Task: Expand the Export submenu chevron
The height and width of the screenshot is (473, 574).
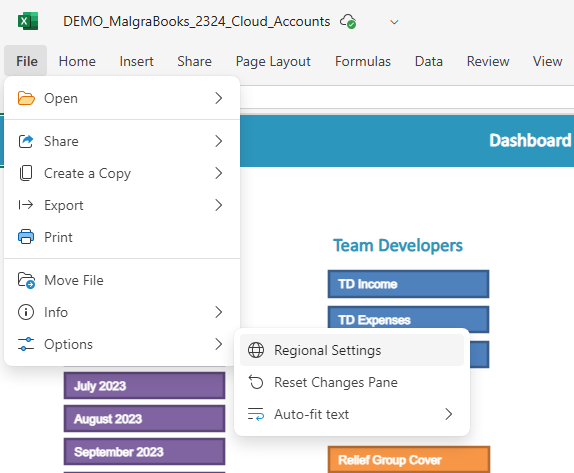Action: tap(219, 205)
